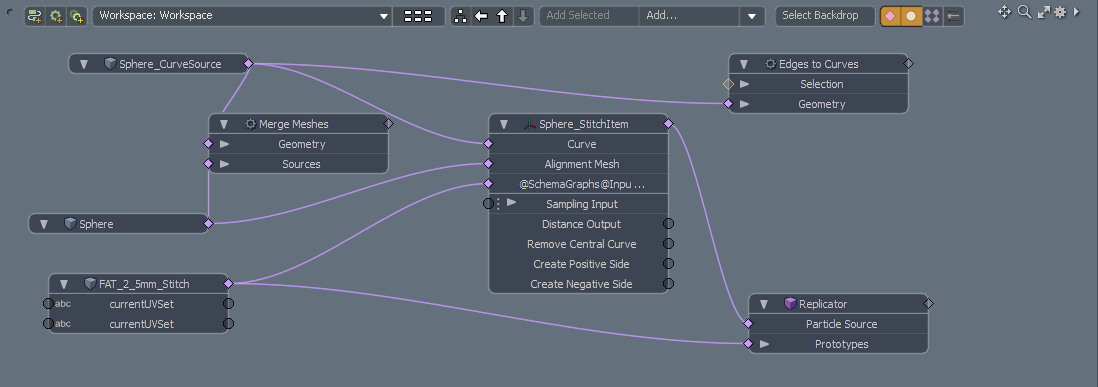Viewport: 1098px width, 387px height.
Task: Click the gear icon on Edges to Curves
Action: pos(770,64)
